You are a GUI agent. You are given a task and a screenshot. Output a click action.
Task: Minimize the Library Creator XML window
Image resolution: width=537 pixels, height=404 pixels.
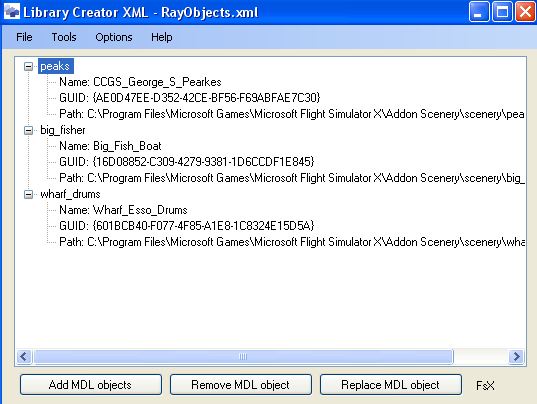479,12
